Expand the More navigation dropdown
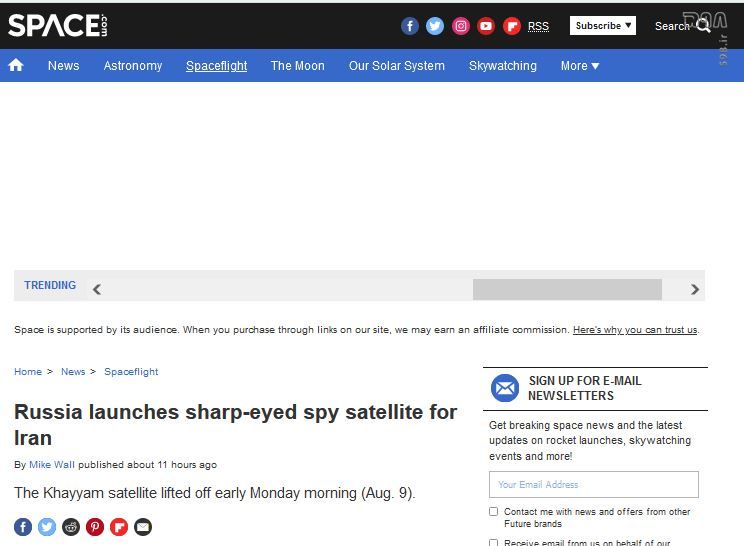 [580, 65]
